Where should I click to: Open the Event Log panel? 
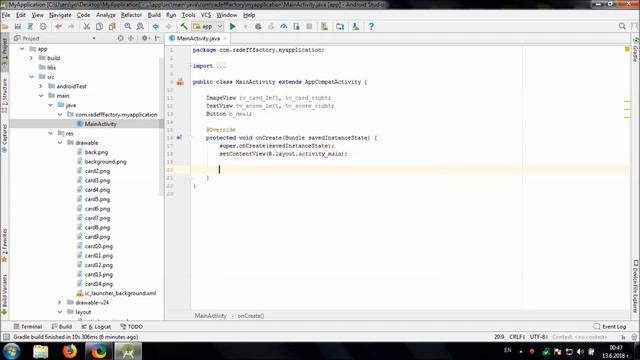[609, 327]
